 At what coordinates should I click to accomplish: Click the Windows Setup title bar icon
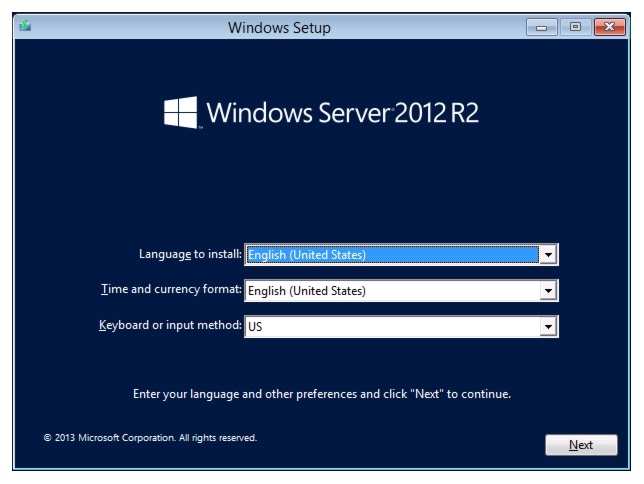(x=25, y=26)
